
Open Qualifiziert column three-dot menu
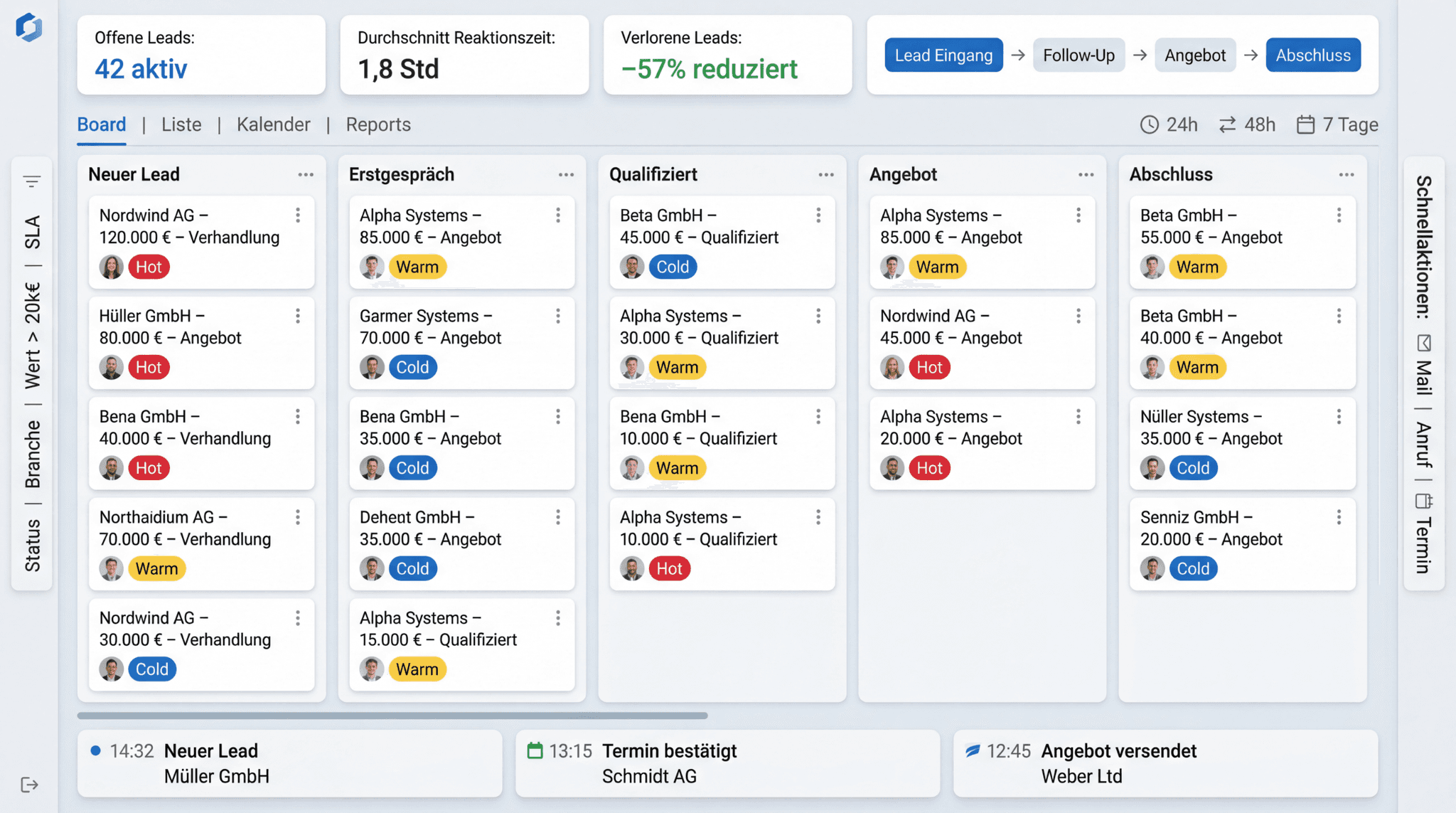coord(826,175)
